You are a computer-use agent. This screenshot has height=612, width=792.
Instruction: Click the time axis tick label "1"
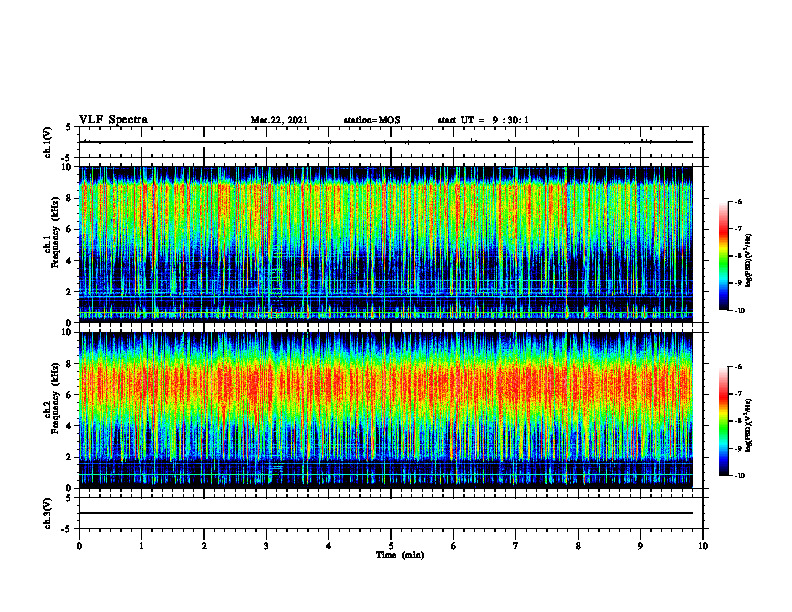pos(141,546)
